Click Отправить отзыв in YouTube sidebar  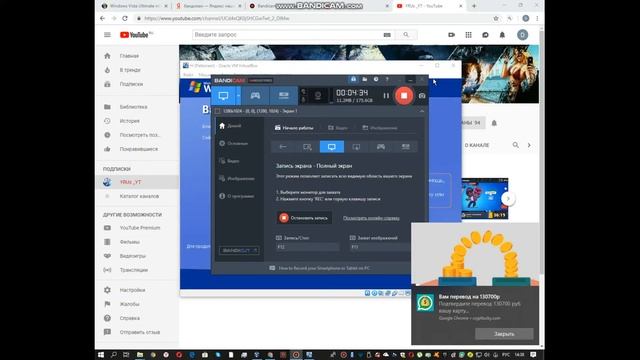(137, 332)
